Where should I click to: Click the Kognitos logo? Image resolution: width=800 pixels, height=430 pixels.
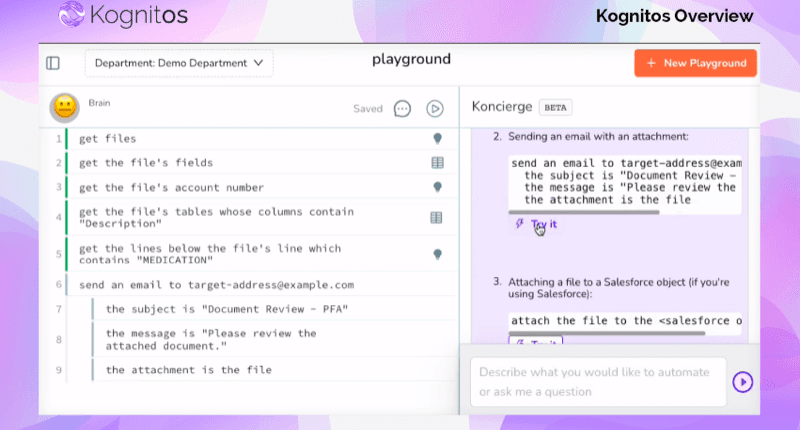[123, 15]
